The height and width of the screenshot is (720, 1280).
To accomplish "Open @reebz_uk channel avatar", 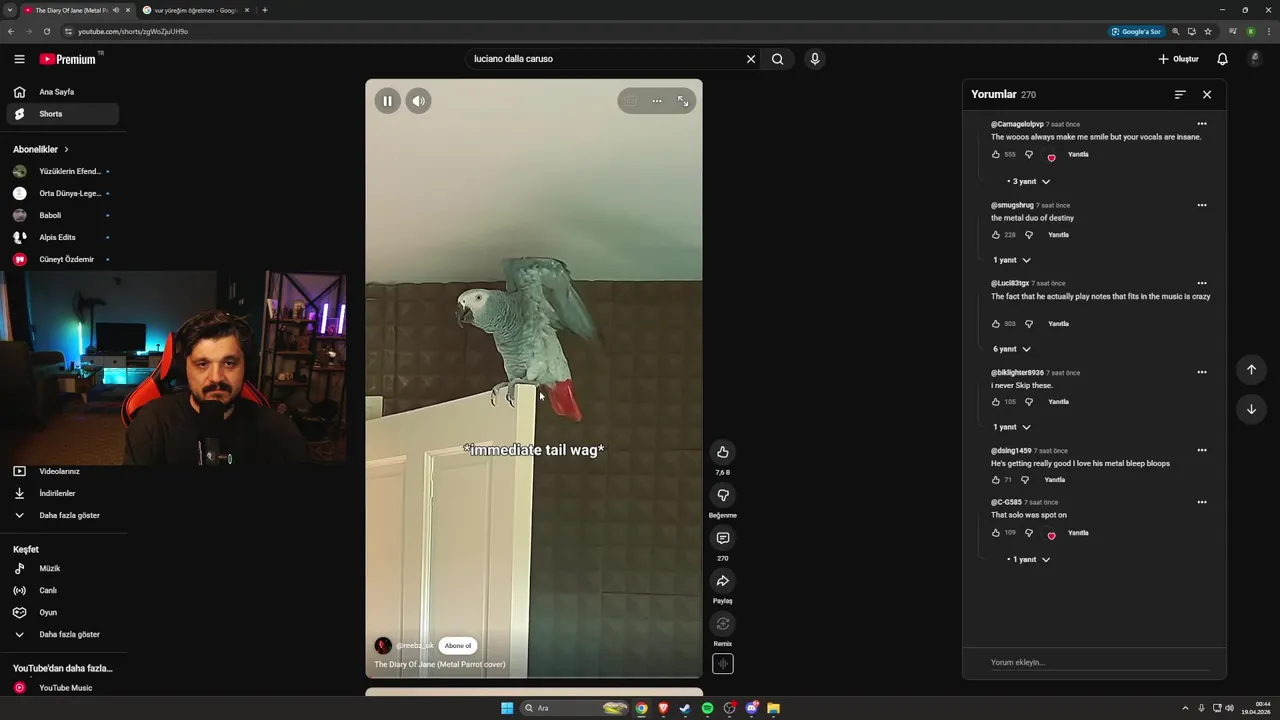I will tap(383, 646).
